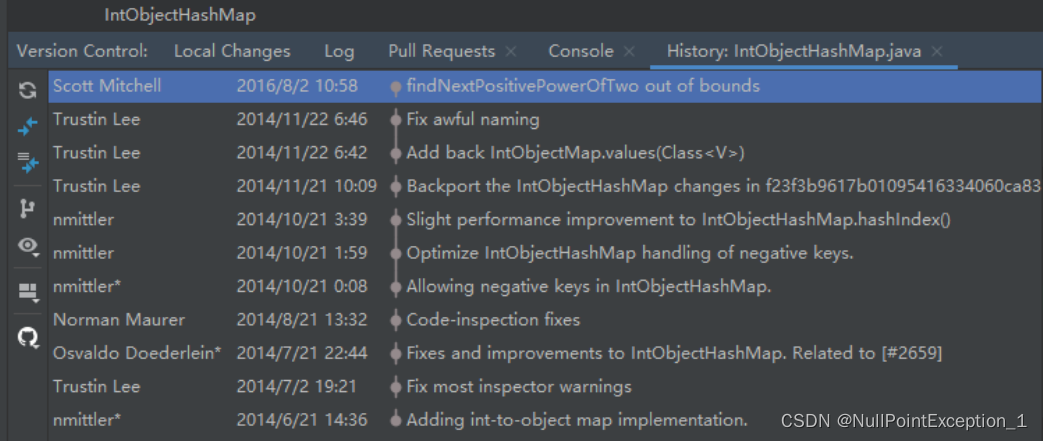
Task: Click the date 2014/7/21 22:44
Action: tap(301, 353)
